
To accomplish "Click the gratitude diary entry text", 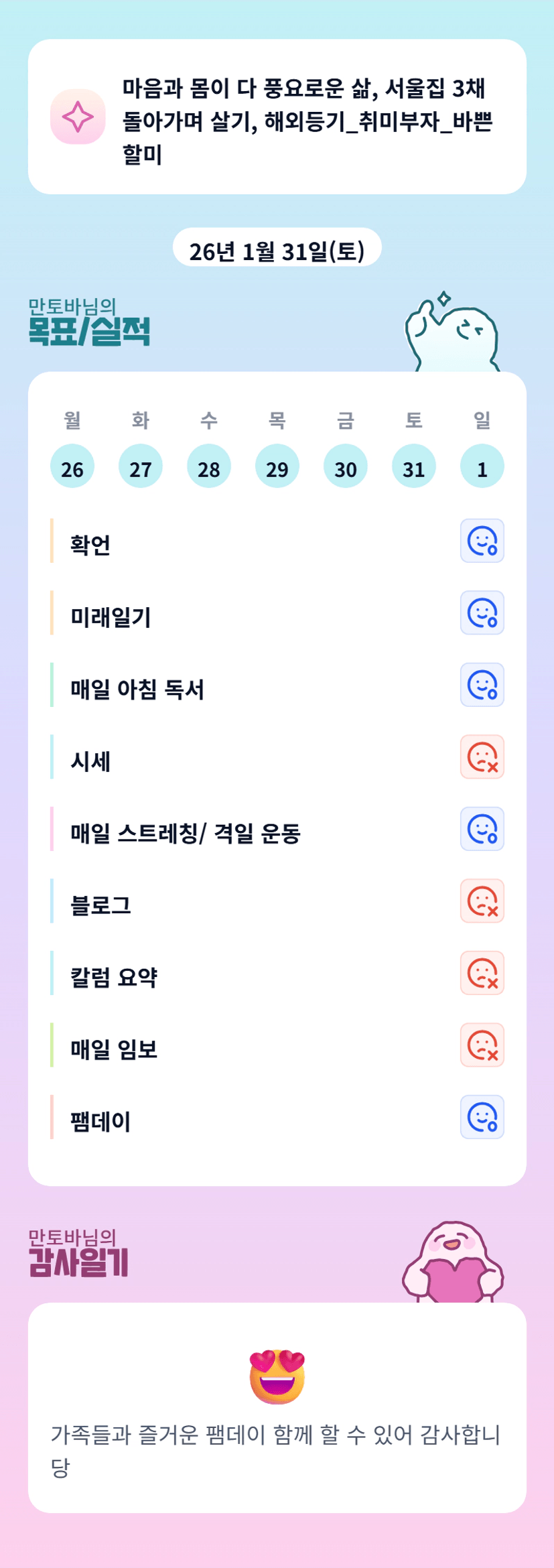I will point(275,1451).
